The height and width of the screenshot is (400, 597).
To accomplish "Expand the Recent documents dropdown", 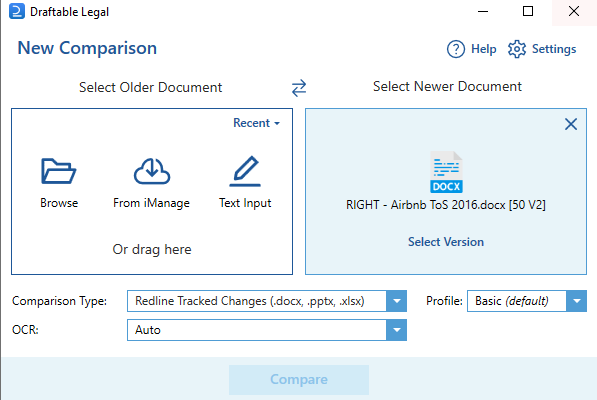I will [256, 123].
